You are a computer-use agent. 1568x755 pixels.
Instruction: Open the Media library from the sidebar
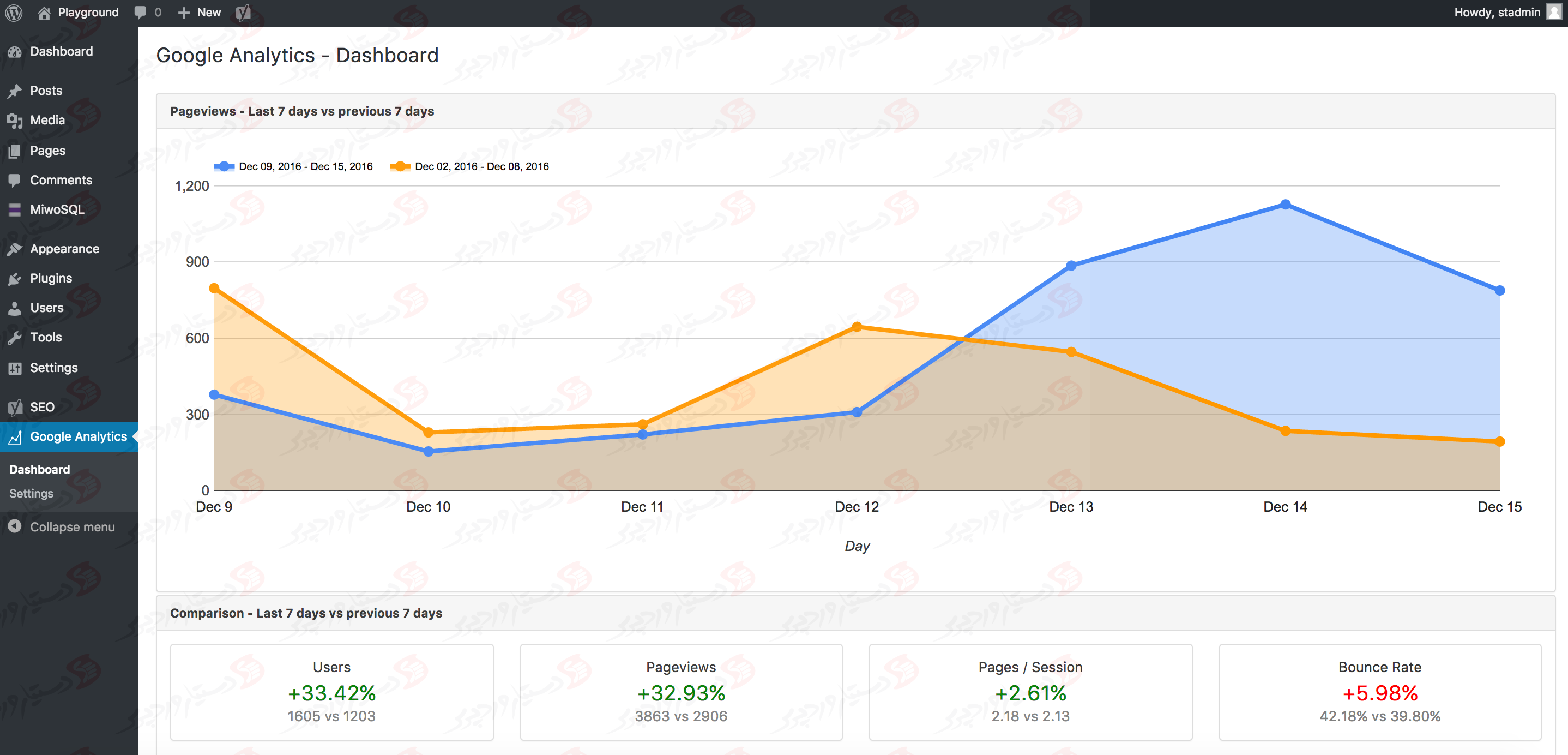point(15,120)
